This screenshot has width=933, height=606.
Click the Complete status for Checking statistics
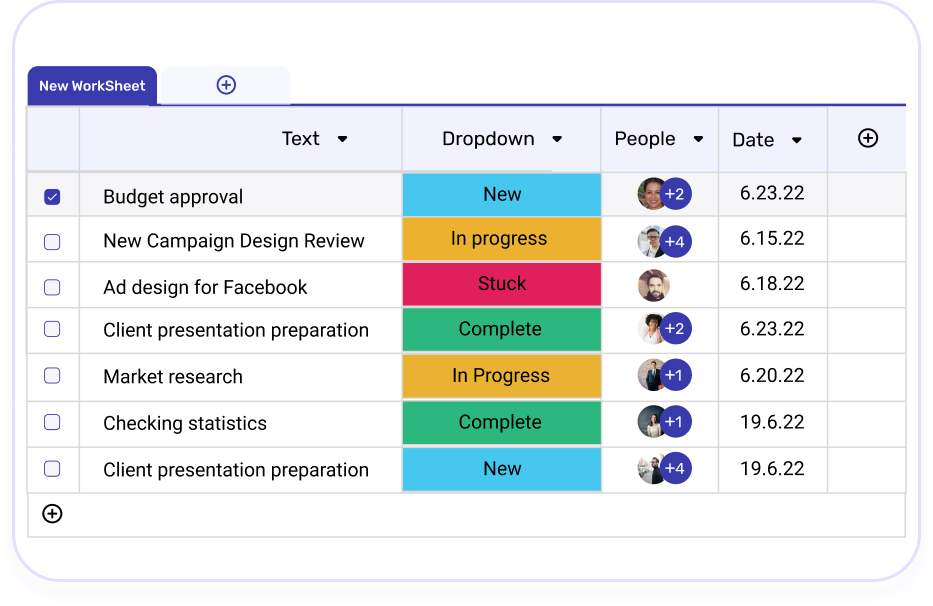pyautogui.click(x=501, y=422)
